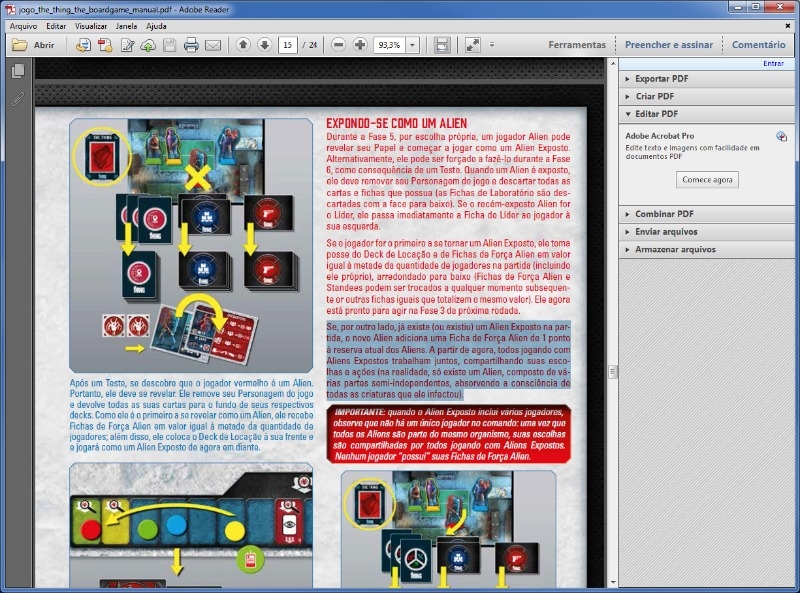The image size is (800, 593).
Task: Click the Comece agora button
Action: [708, 180]
